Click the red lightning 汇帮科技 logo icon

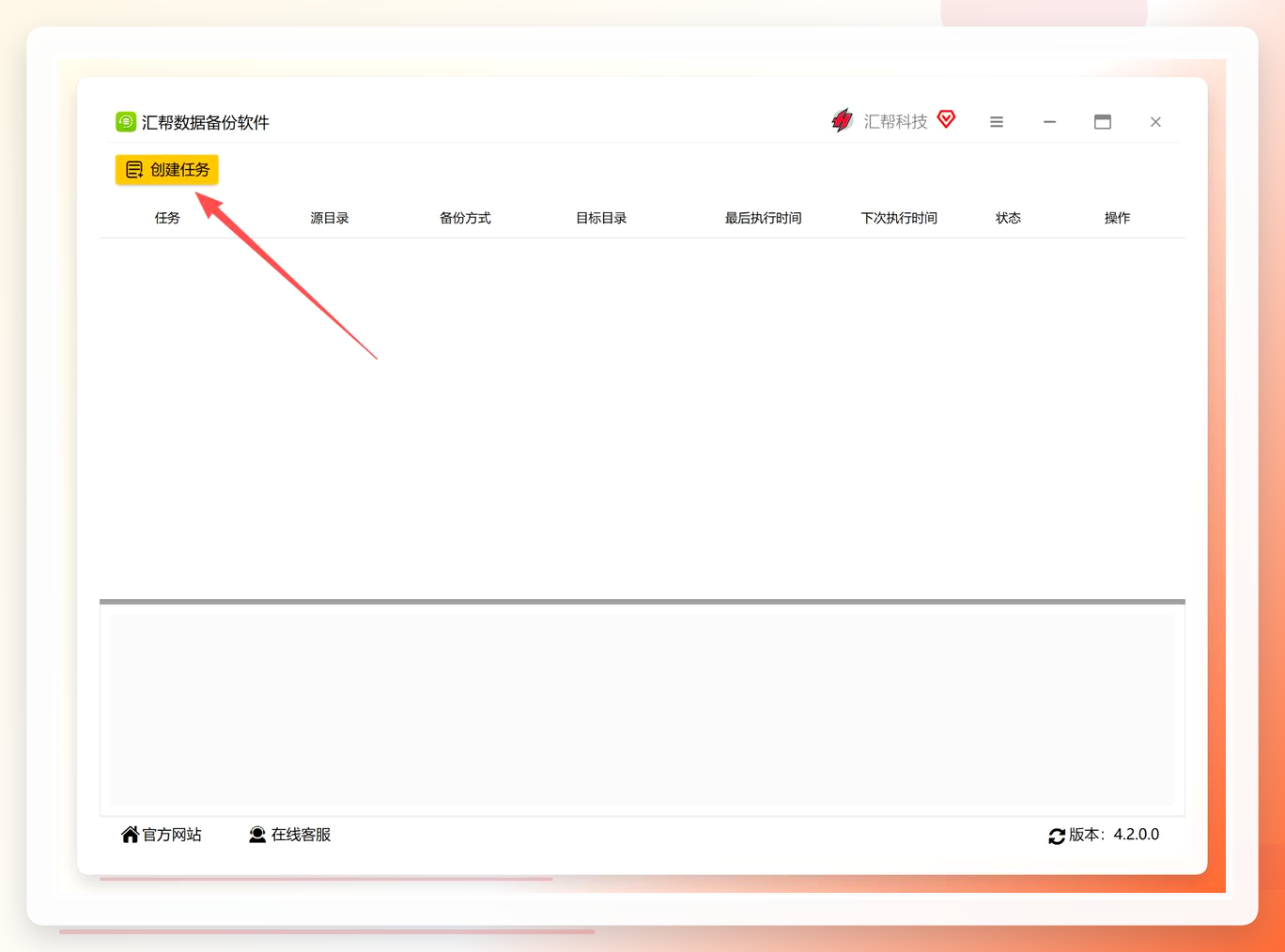coord(843,120)
